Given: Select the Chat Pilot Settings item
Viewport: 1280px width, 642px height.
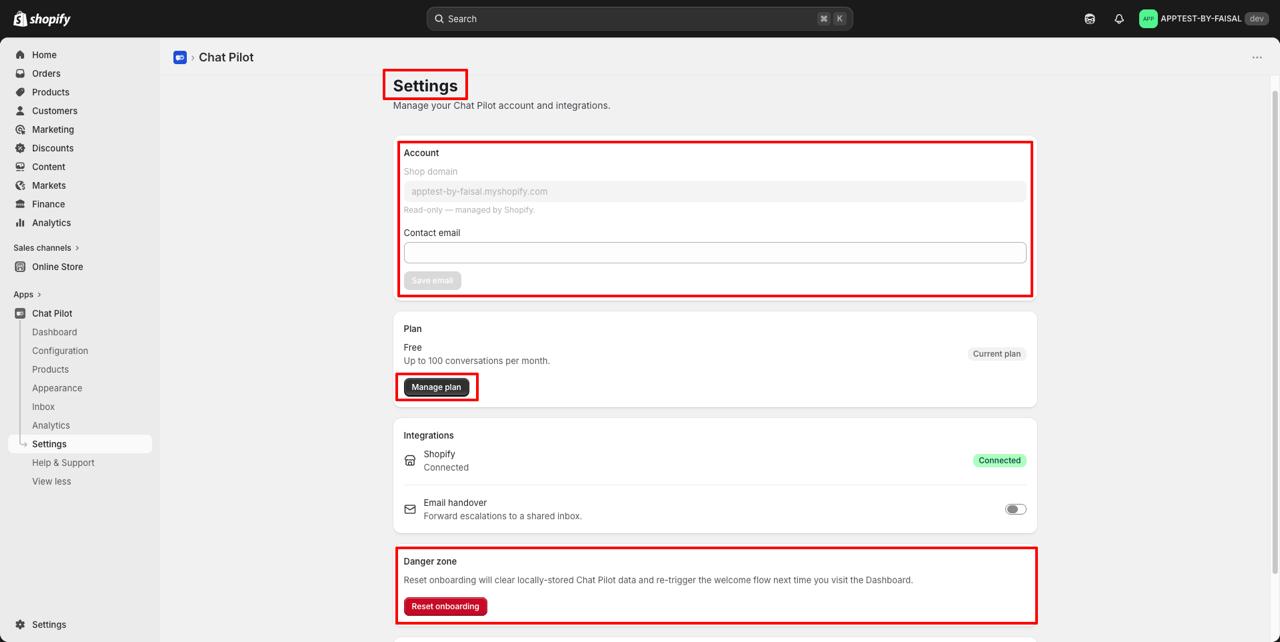Looking at the screenshot, I should 80,444.
